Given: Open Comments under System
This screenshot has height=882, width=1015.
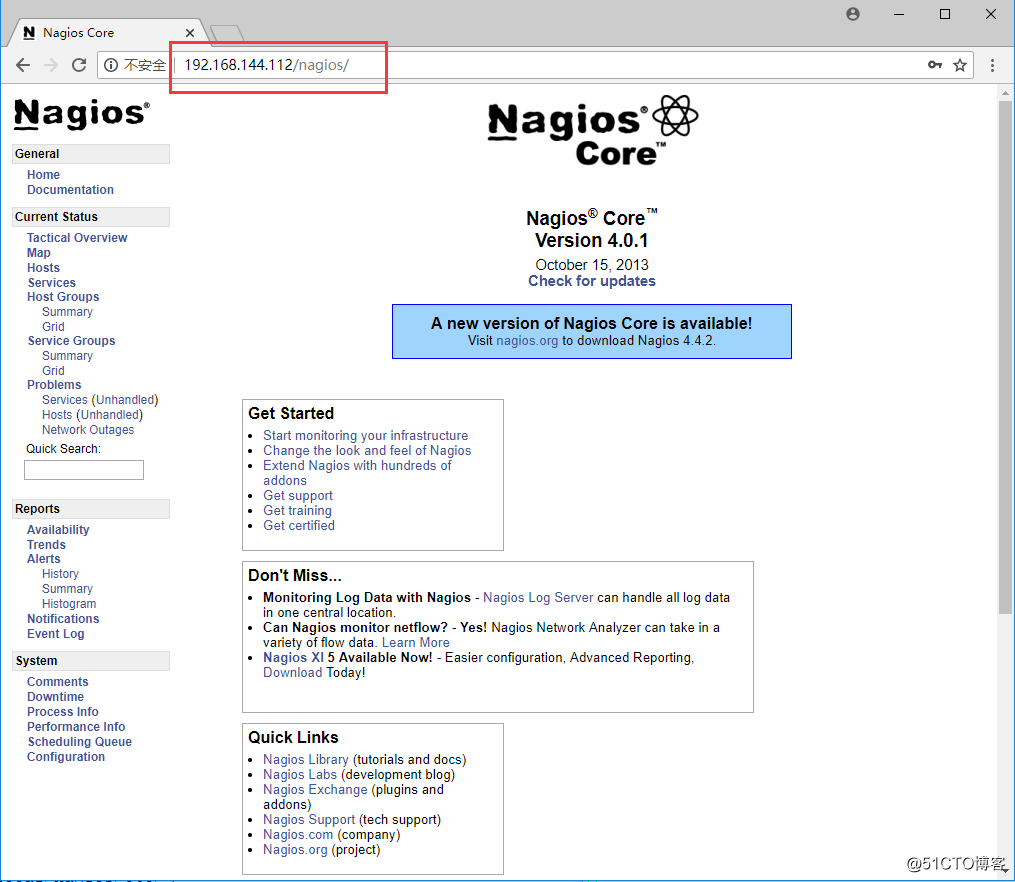Looking at the screenshot, I should [x=57, y=681].
